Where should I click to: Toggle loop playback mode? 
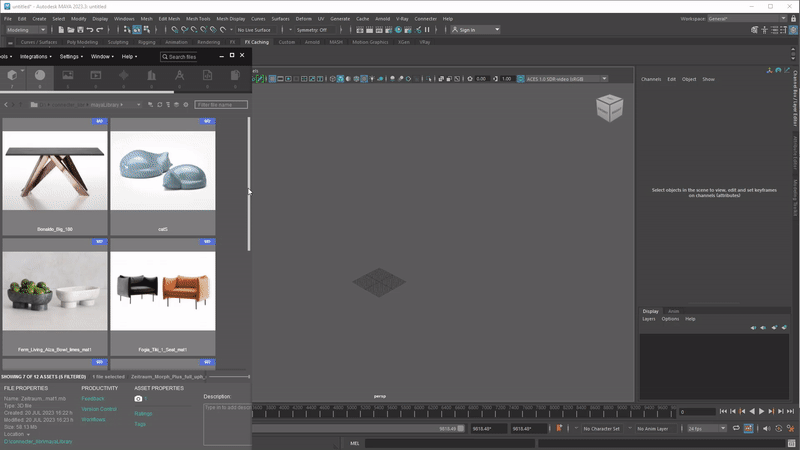click(x=736, y=429)
